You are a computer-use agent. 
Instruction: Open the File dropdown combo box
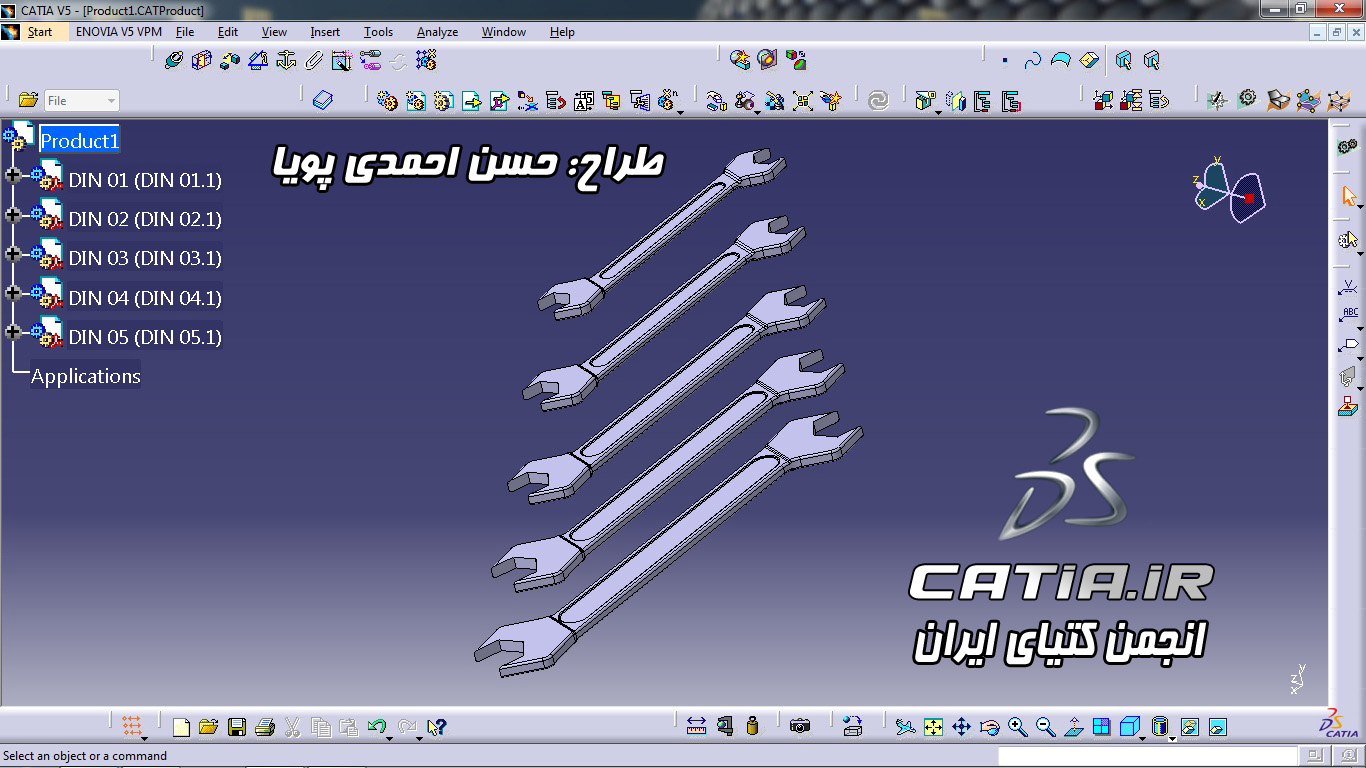pos(82,100)
